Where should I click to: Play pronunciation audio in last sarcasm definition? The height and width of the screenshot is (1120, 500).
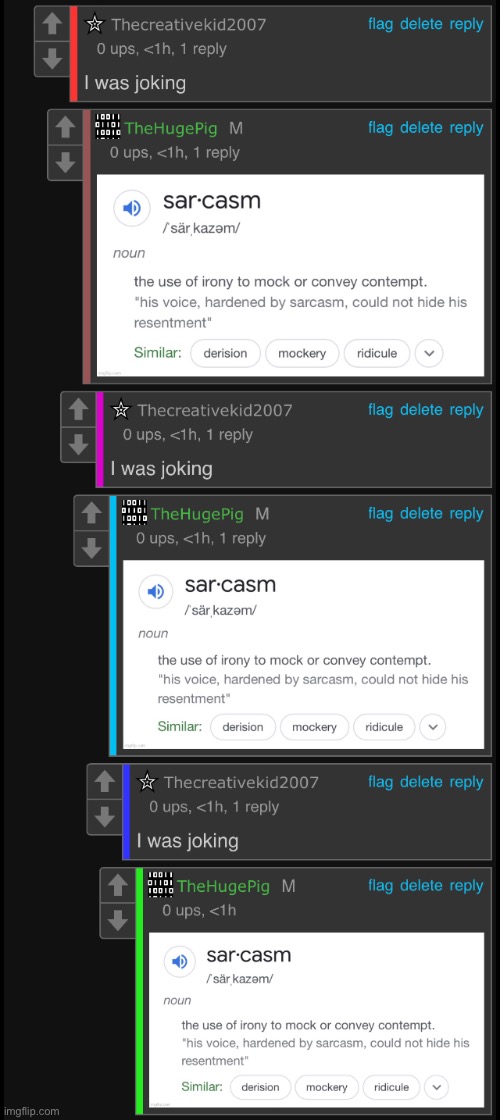pos(179,962)
